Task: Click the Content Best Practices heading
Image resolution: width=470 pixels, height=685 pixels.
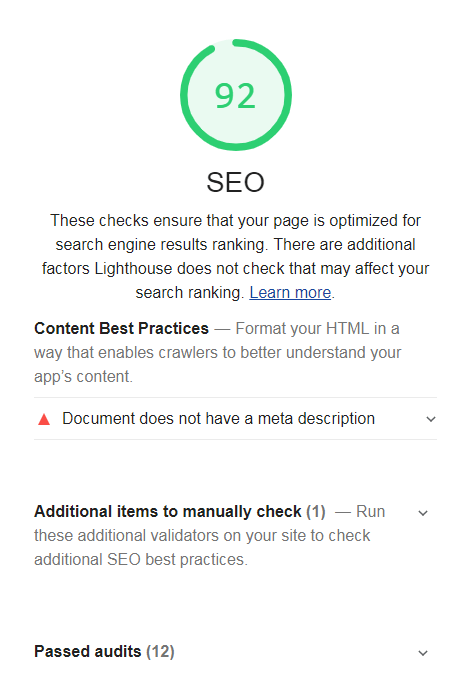Action: point(121,328)
